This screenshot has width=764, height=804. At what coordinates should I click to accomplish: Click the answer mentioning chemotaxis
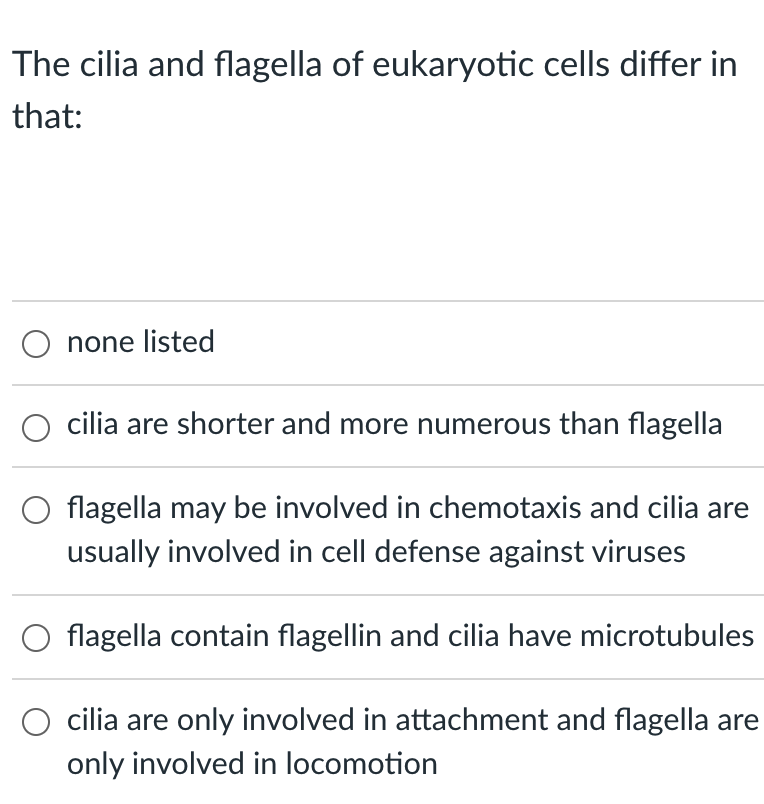(406, 508)
